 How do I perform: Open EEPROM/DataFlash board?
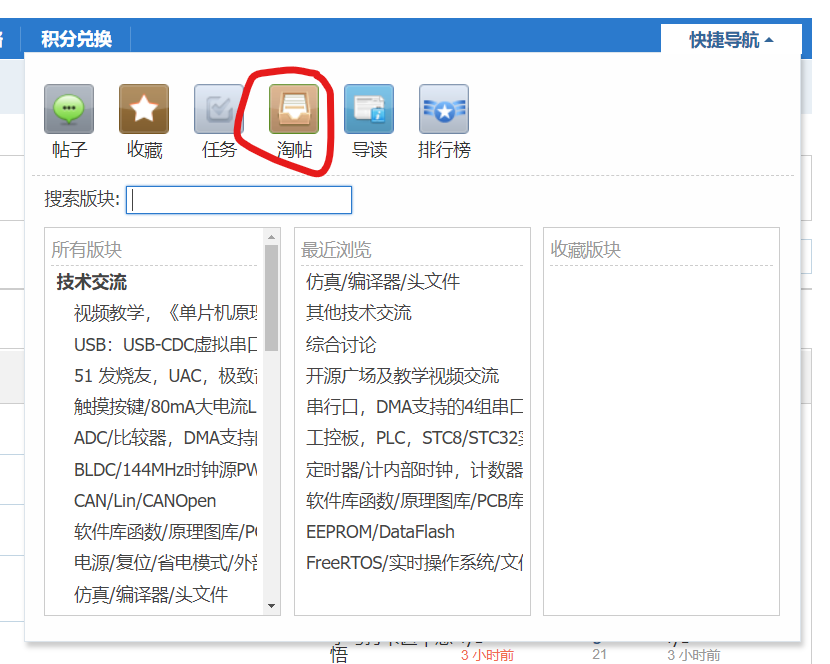point(380,532)
